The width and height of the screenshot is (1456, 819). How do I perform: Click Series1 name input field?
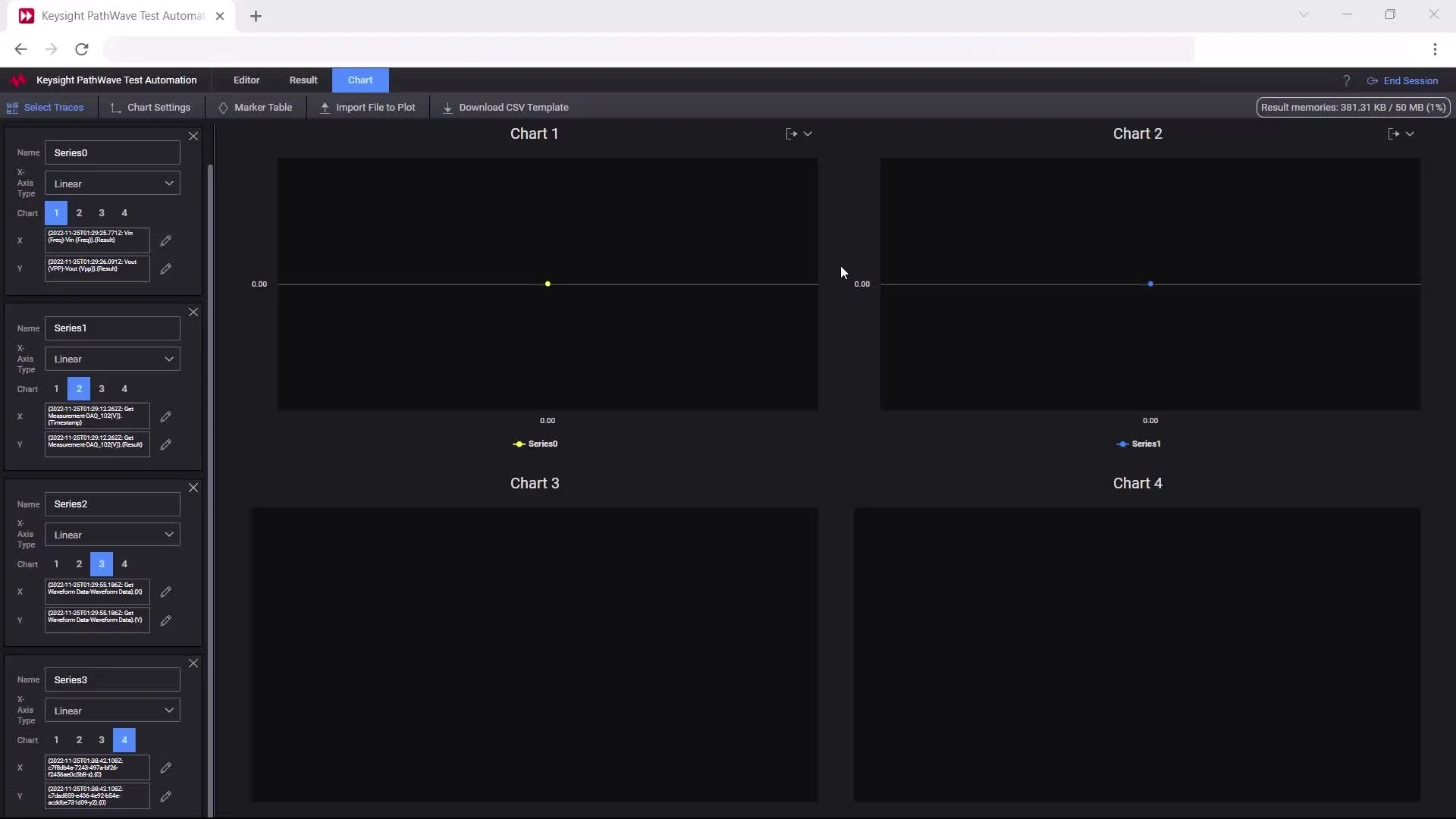(112, 328)
